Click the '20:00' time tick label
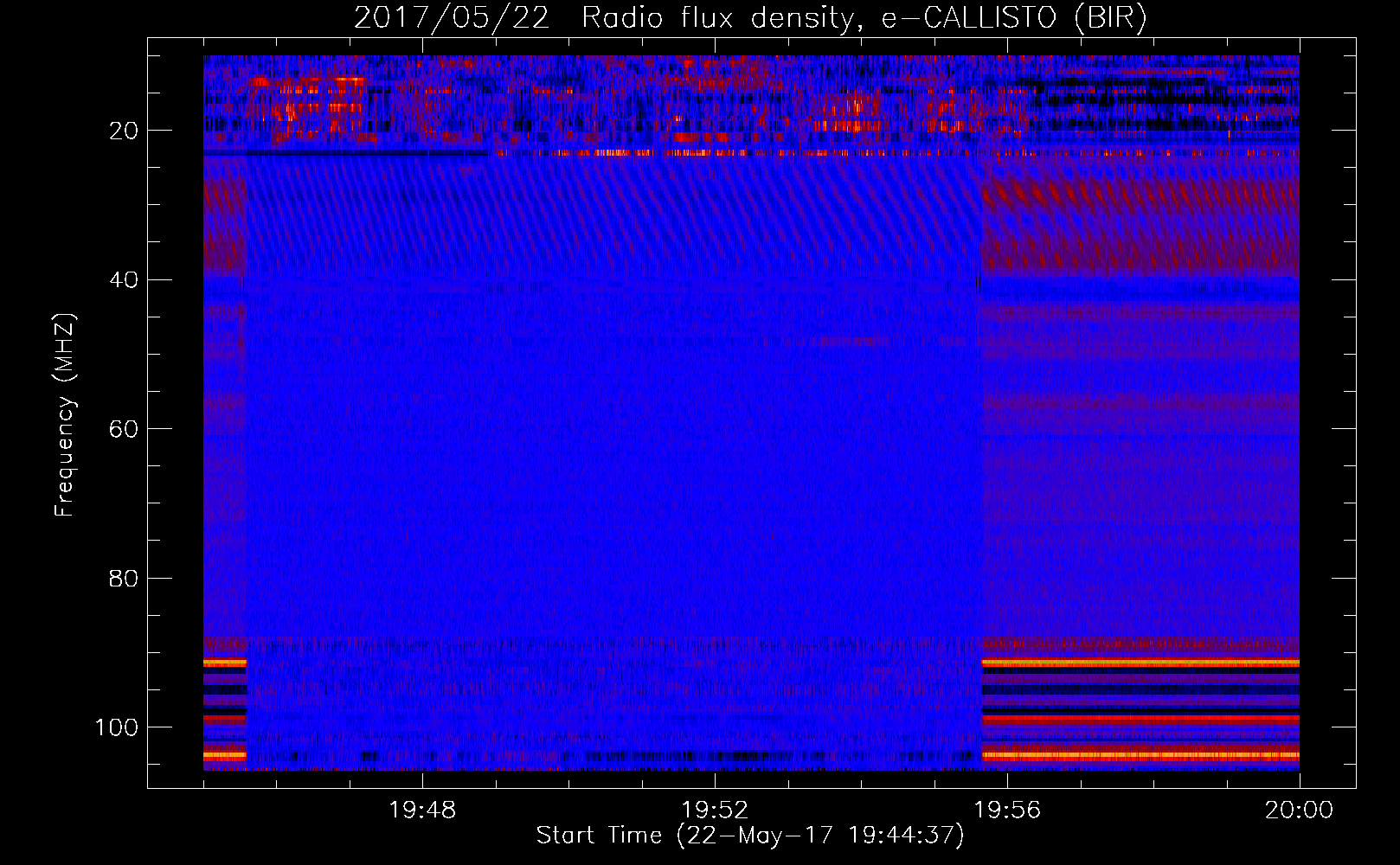This screenshot has width=1400, height=865. [1300, 811]
